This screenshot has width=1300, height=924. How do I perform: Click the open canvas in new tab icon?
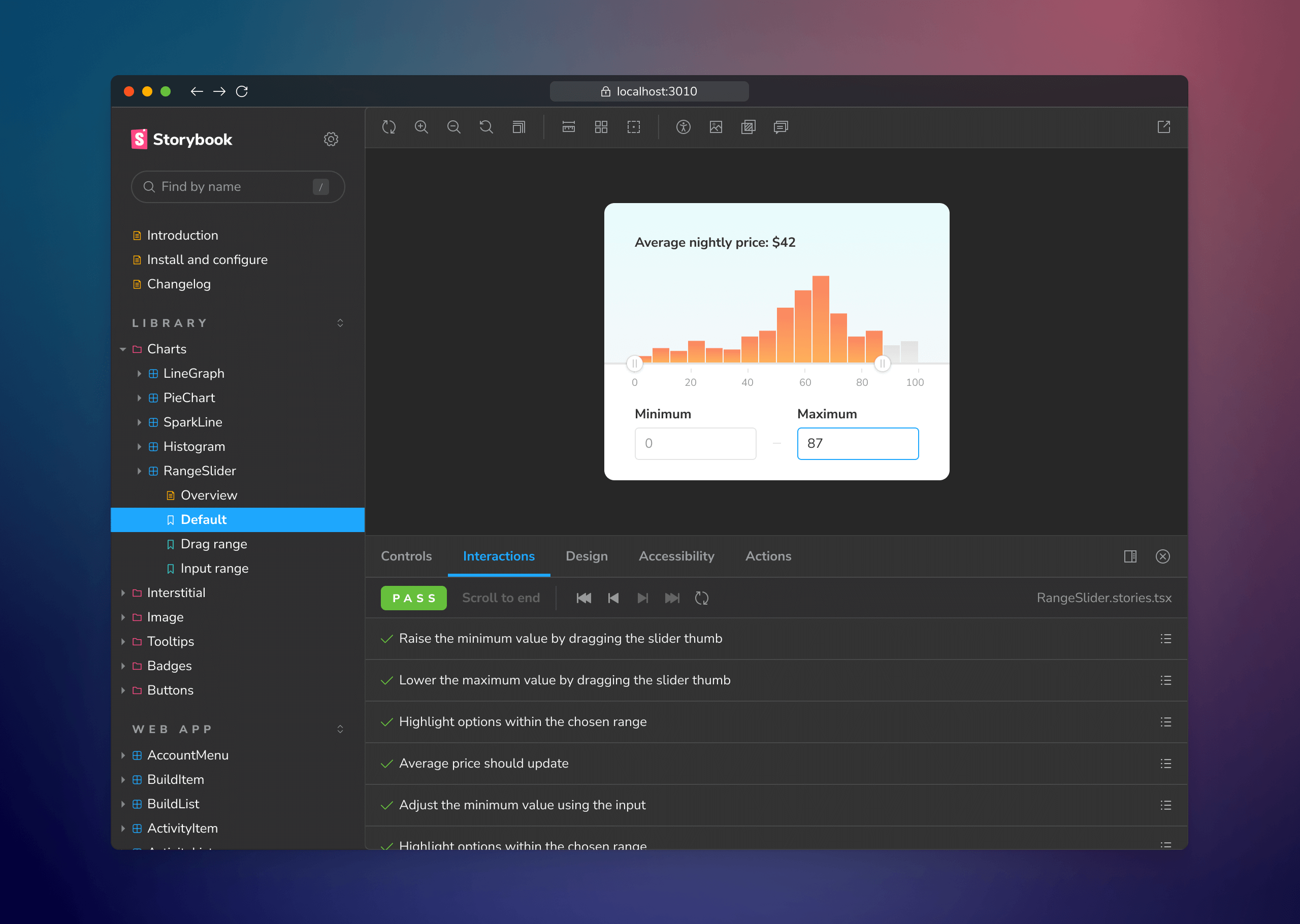[x=1163, y=127]
